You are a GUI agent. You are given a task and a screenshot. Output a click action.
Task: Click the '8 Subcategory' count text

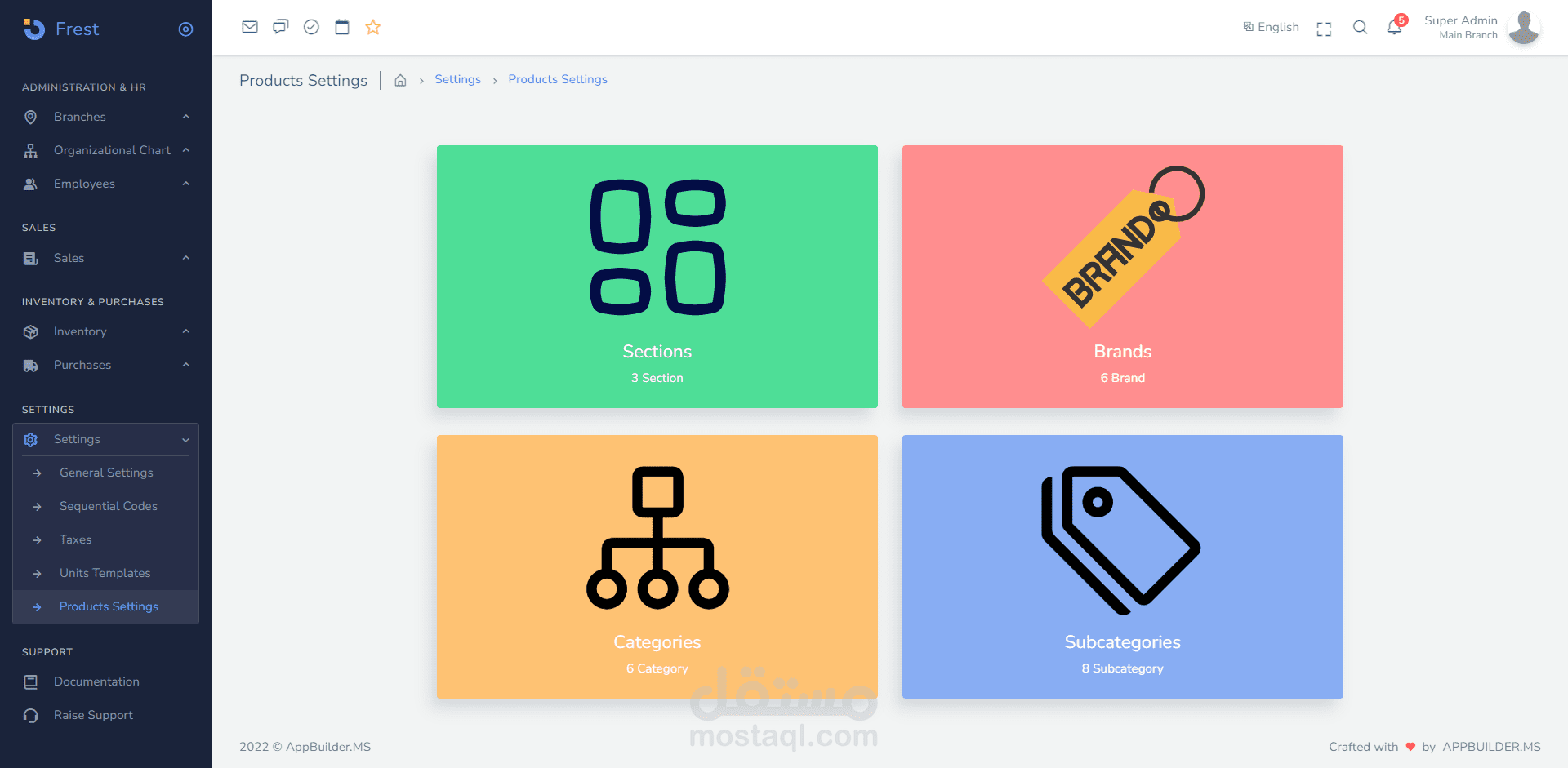pos(1123,668)
